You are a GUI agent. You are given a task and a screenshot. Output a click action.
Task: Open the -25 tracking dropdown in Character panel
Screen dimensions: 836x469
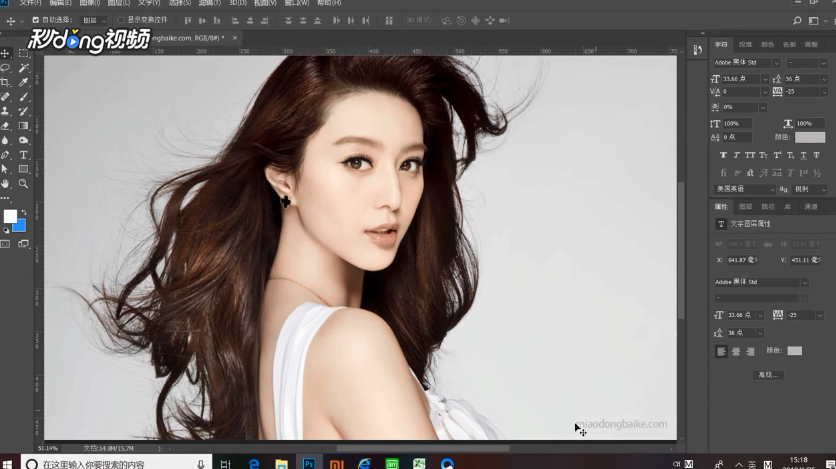click(824, 92)
